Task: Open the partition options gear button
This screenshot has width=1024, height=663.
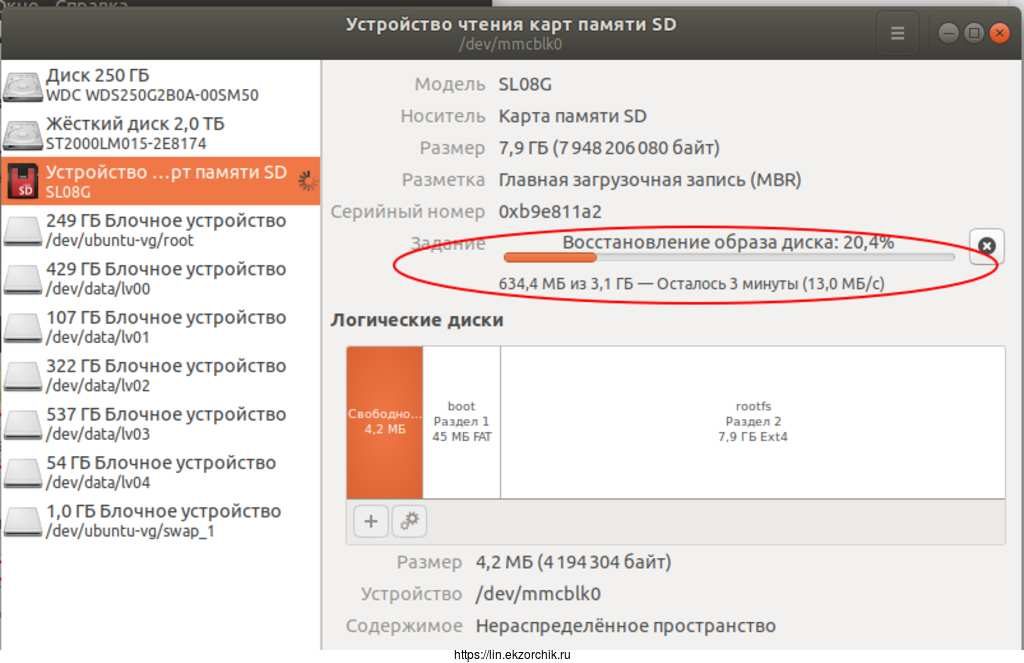Action: point(408,520)
